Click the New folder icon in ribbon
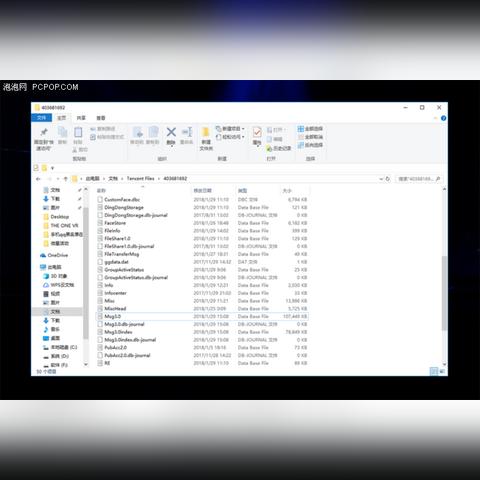Screen dimensions: 480x480 pos(206,132)
